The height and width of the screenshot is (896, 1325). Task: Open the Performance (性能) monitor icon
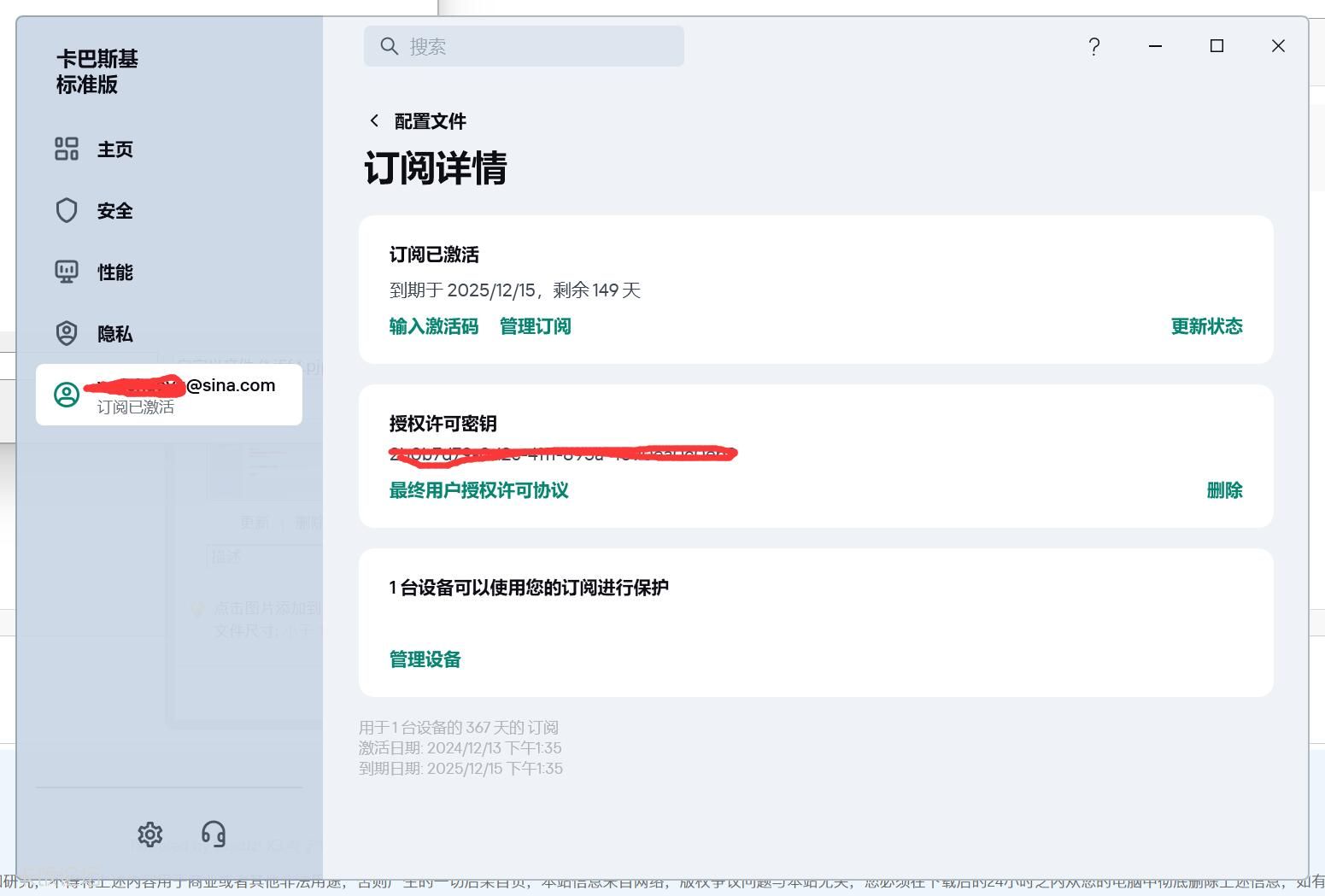[67, 272]
